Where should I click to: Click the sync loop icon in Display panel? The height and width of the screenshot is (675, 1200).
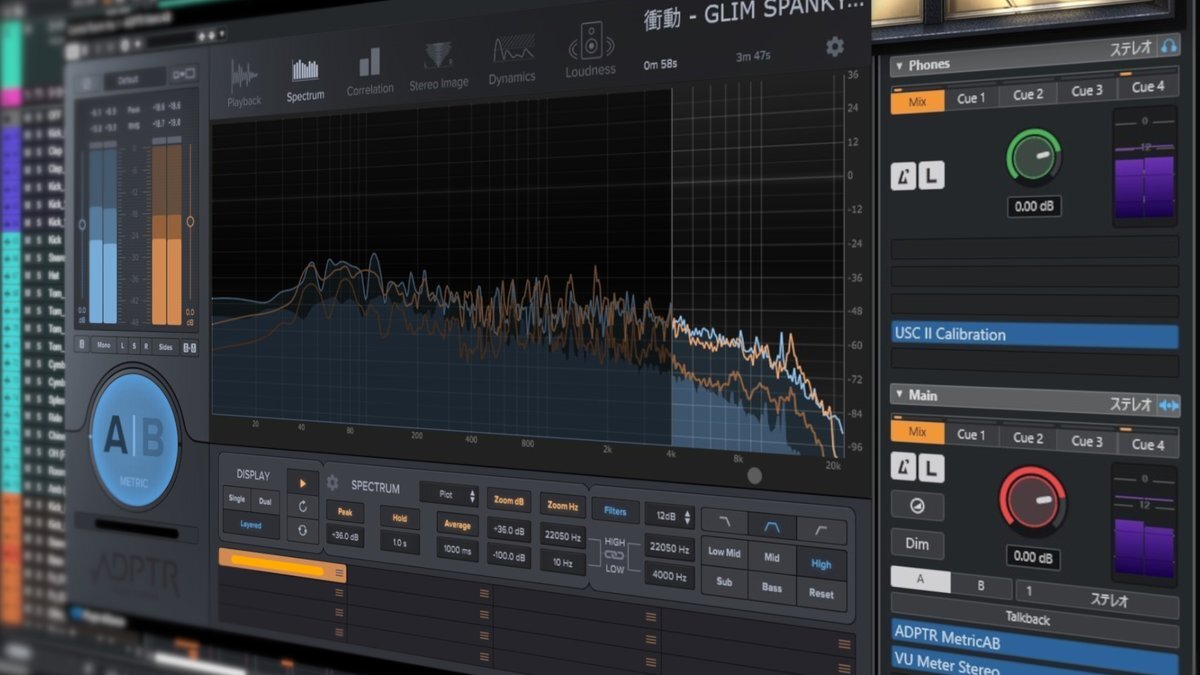point(302,531)
